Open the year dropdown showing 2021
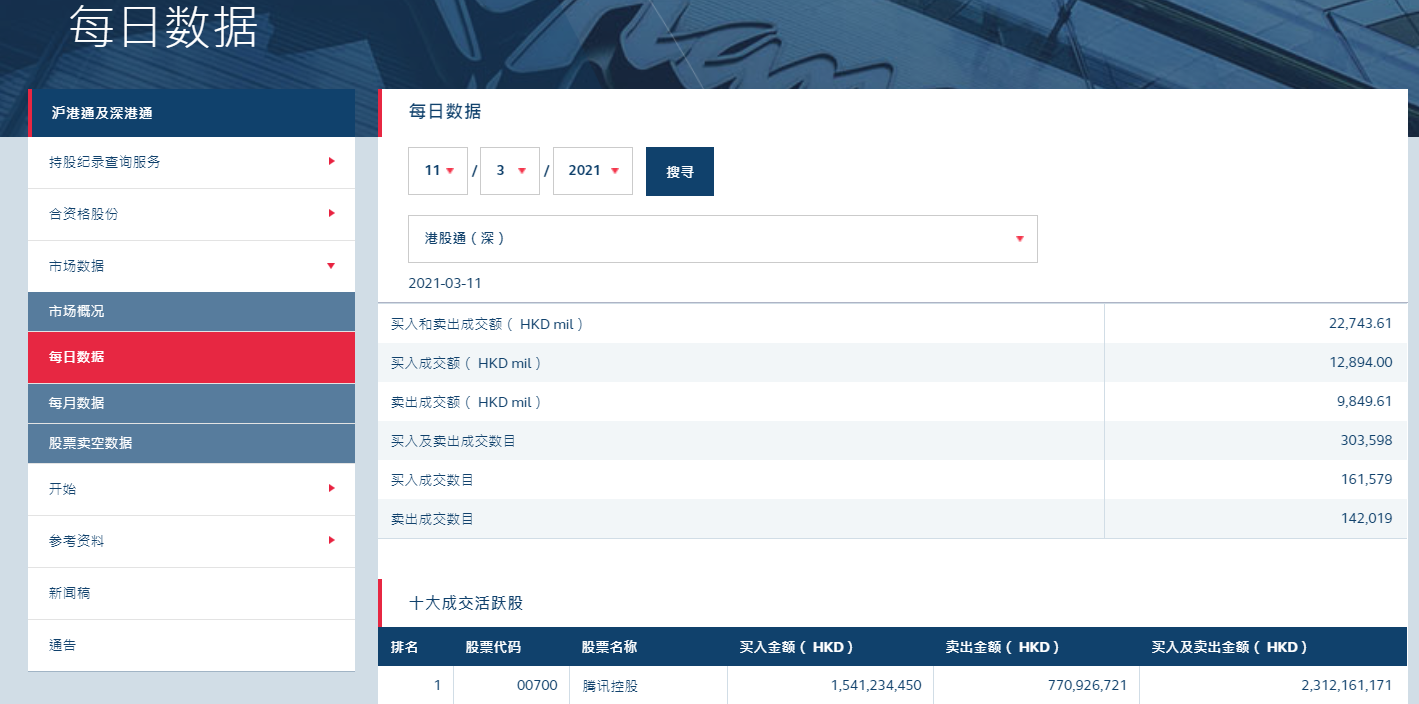The width and height of the screenshot is (1419, 704). pyautogui.click(x=593, y=171)
